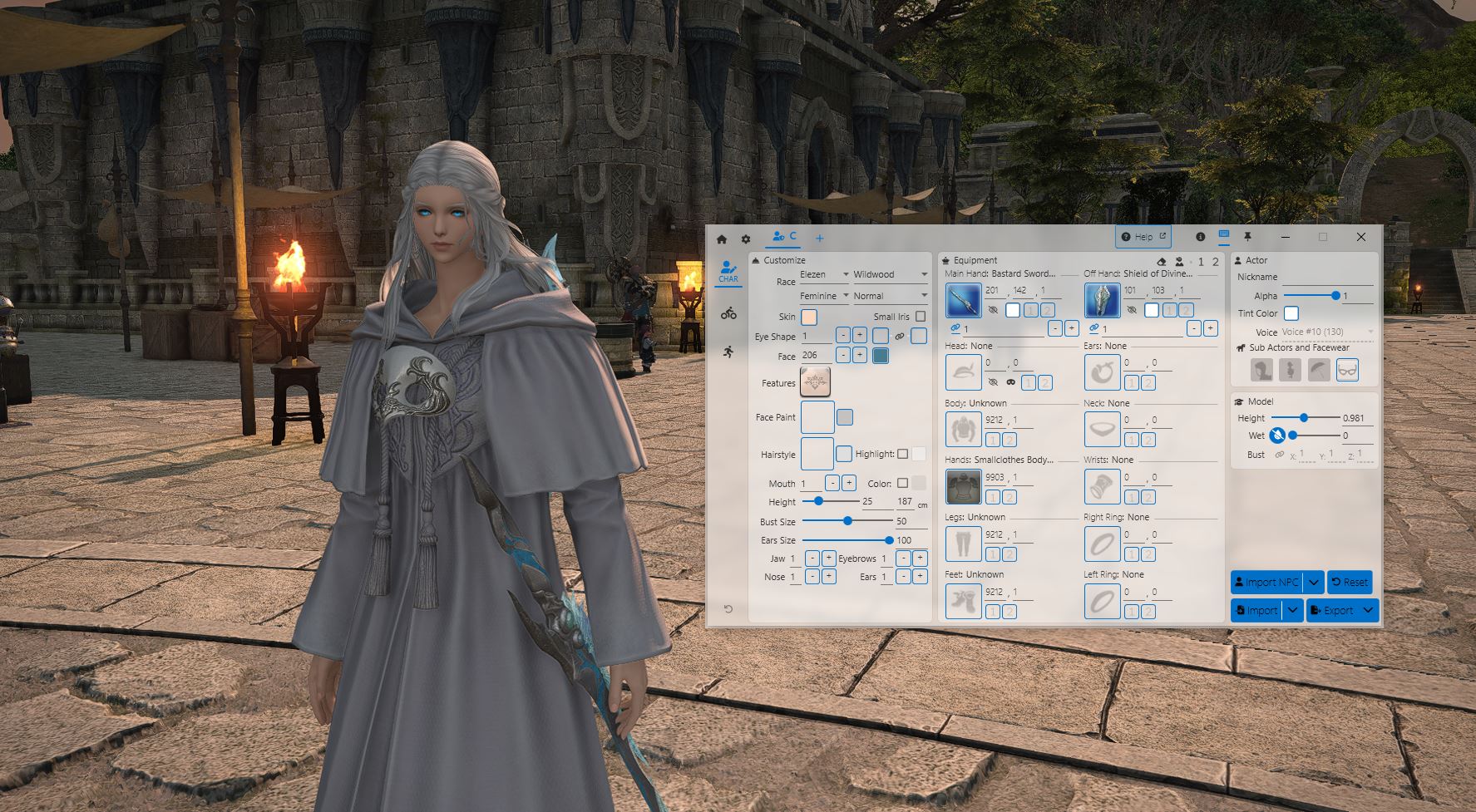Adjust the Model Height slider
The width and height of the screenshot is (1476, 812).
(1306, 417)
